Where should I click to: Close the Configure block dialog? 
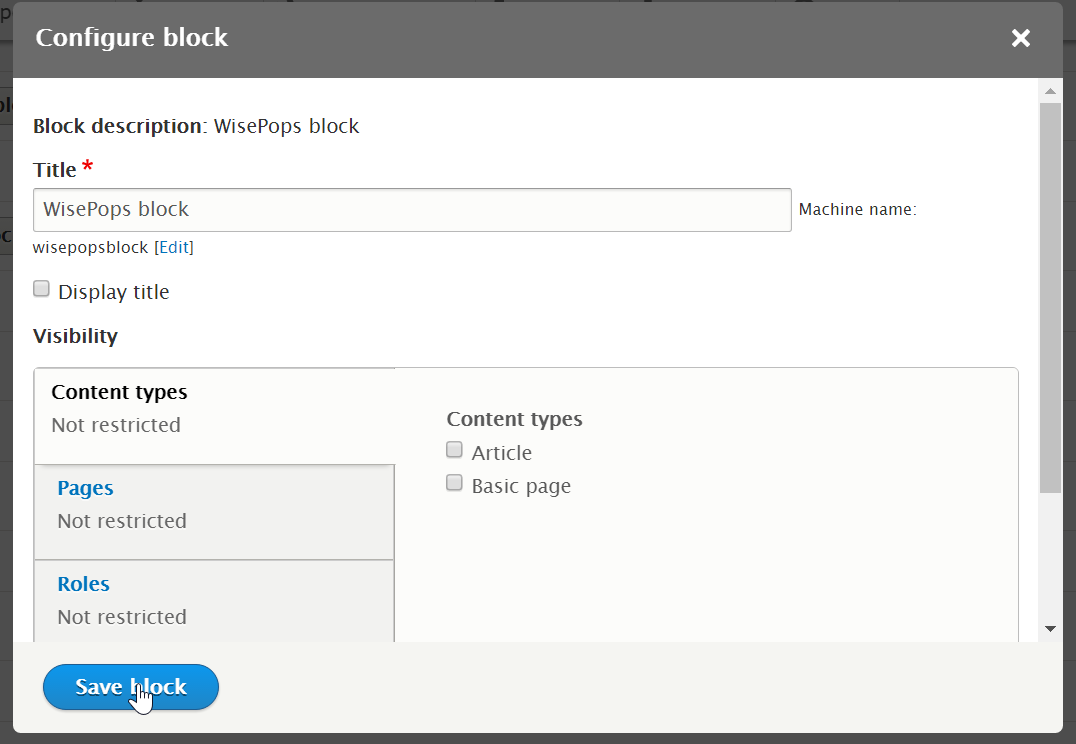(x=1020, y=38)
